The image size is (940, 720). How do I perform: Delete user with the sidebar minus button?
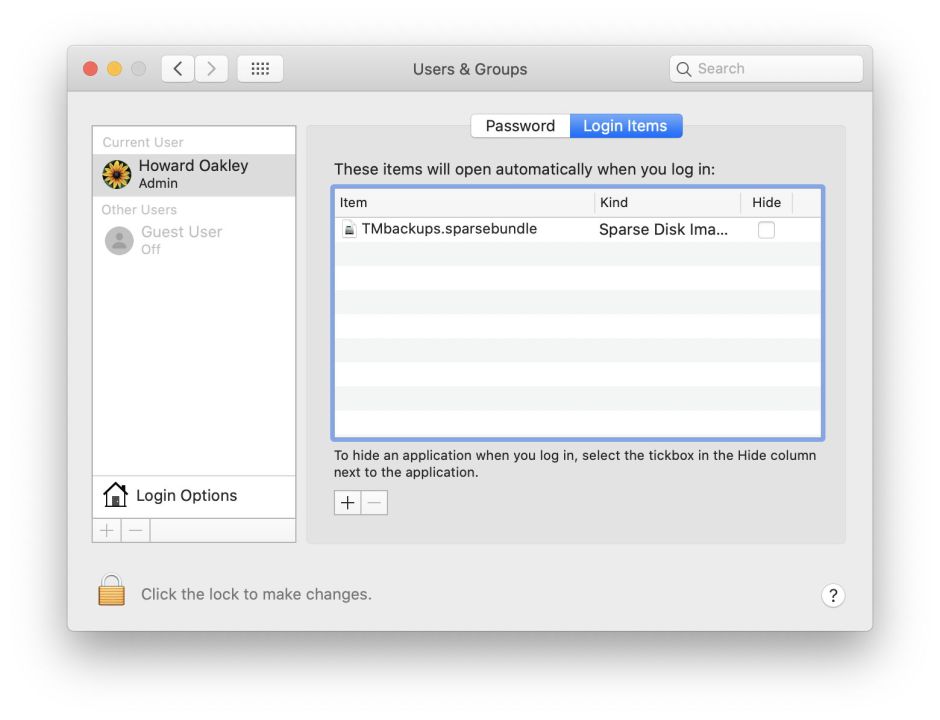(136, 531)
